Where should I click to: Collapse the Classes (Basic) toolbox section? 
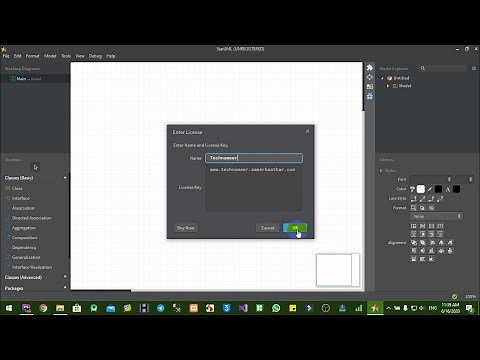click(x=65, y=178)
